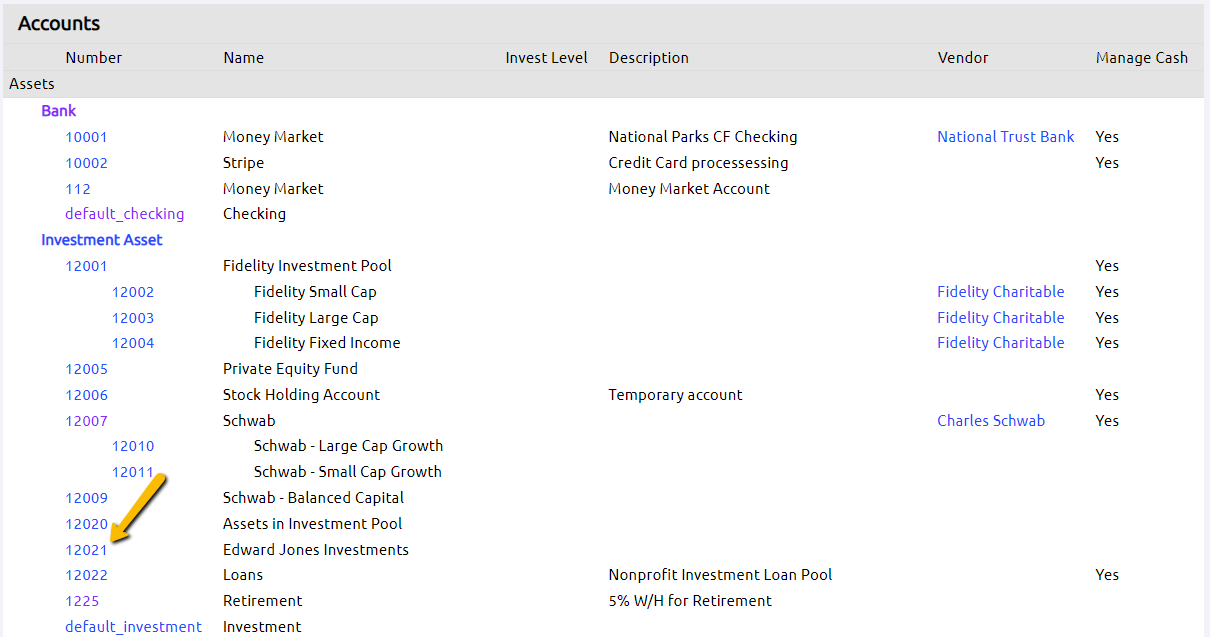Click the Manage Cash Yes for Loans

(x=1107, y=575)
